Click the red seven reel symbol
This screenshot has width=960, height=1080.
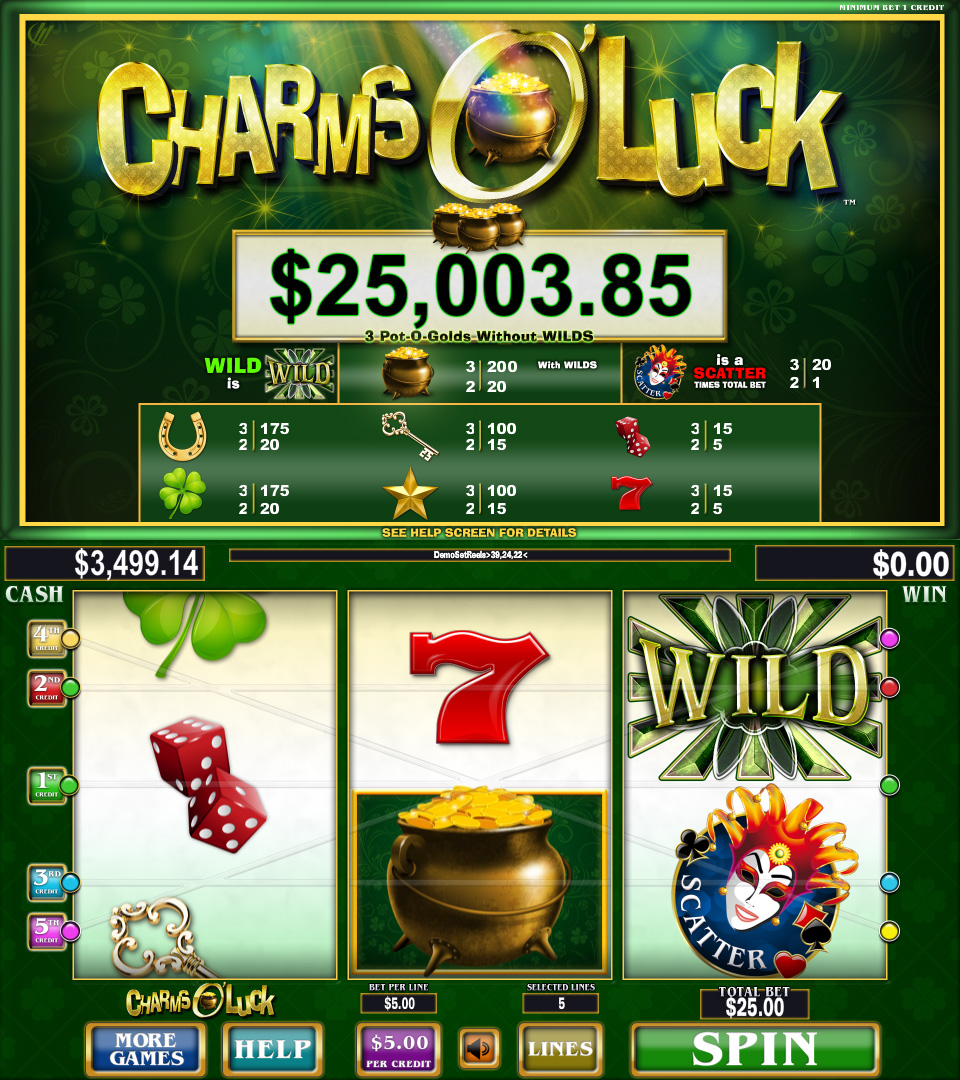pyautogui.click(x=479, y=687)
